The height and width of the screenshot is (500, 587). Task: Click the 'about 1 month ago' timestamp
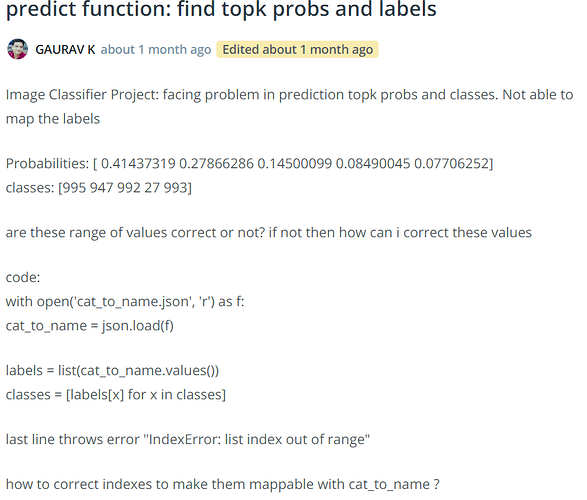click(x=156, y=49)
